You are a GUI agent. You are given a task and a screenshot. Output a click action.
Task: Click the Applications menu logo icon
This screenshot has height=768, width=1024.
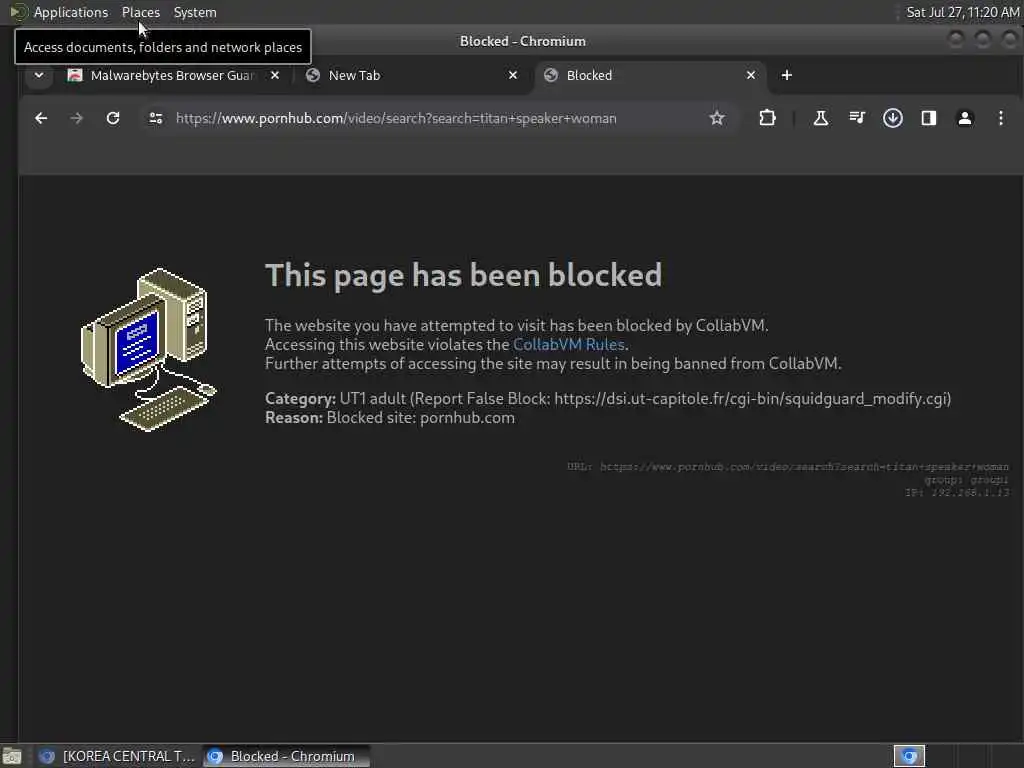(x=18, y=12)
